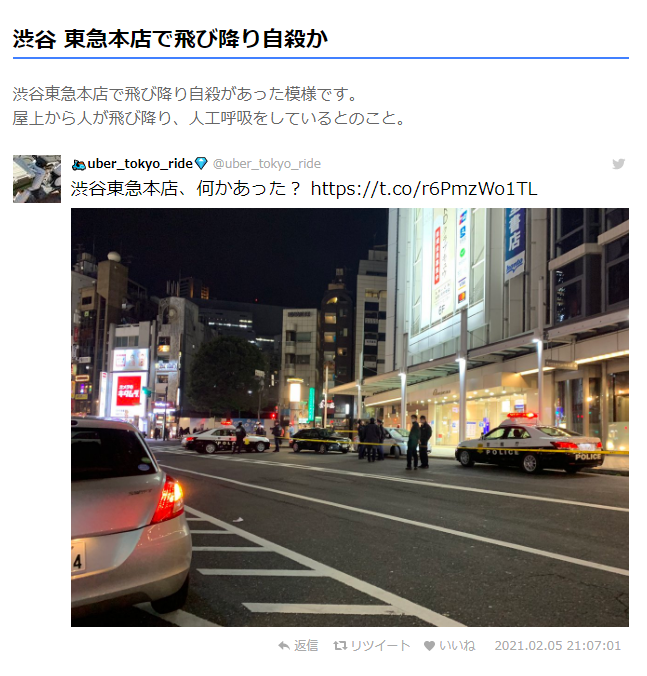Click the 返信 reply text
The height and width of the screenshot is (676, 647).
(x=306, y=645)
